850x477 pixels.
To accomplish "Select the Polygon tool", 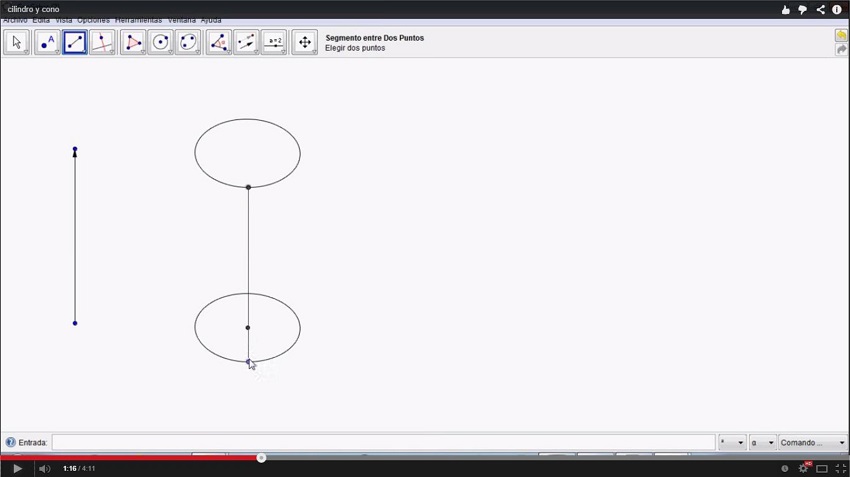I will [132, 42].
